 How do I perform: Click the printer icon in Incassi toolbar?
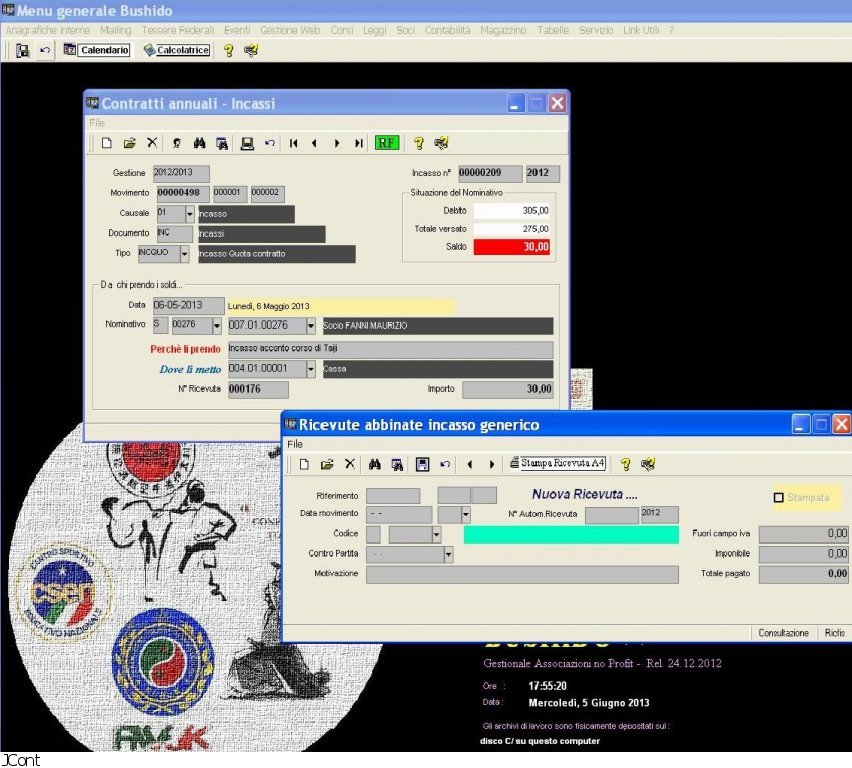coord(247,143)
